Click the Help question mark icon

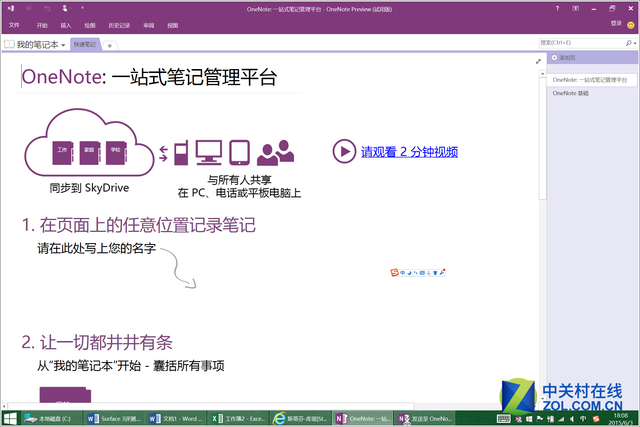tap(558, 8)
